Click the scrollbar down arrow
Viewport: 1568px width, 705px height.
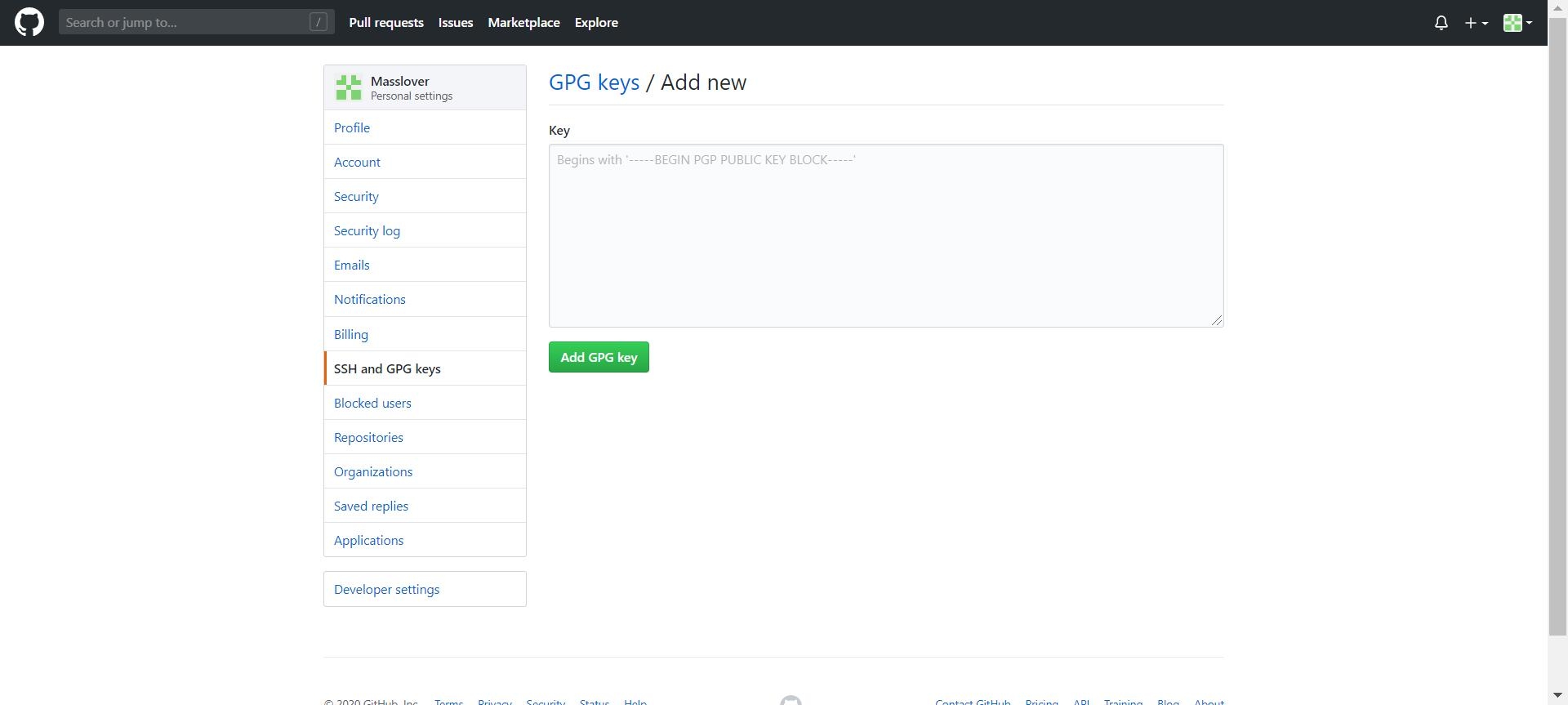coord(1557,695)
